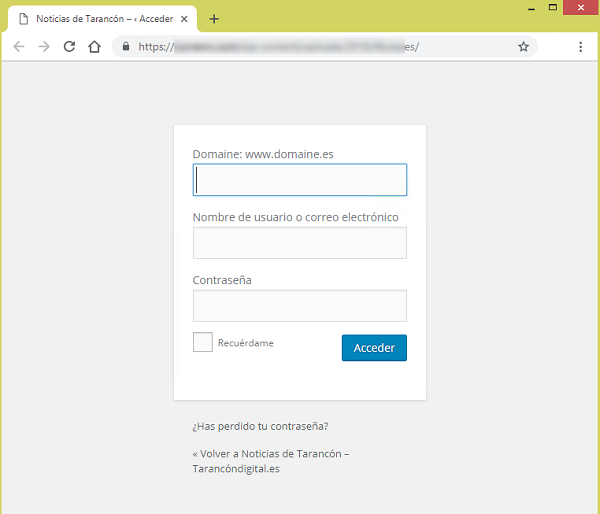Focus the Domaine input field
Screen dimensions: 600x514
pyautogui.click(x=300, y=180)
